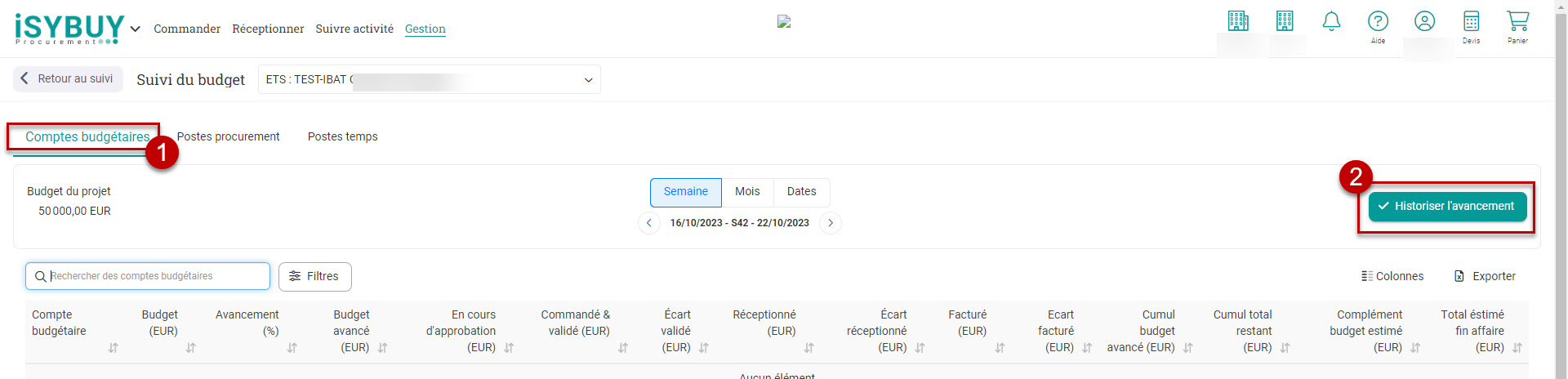The height and width of the screenshot is (379, 1568).
Task: Click Retour au suivi button
Action: 68,79
